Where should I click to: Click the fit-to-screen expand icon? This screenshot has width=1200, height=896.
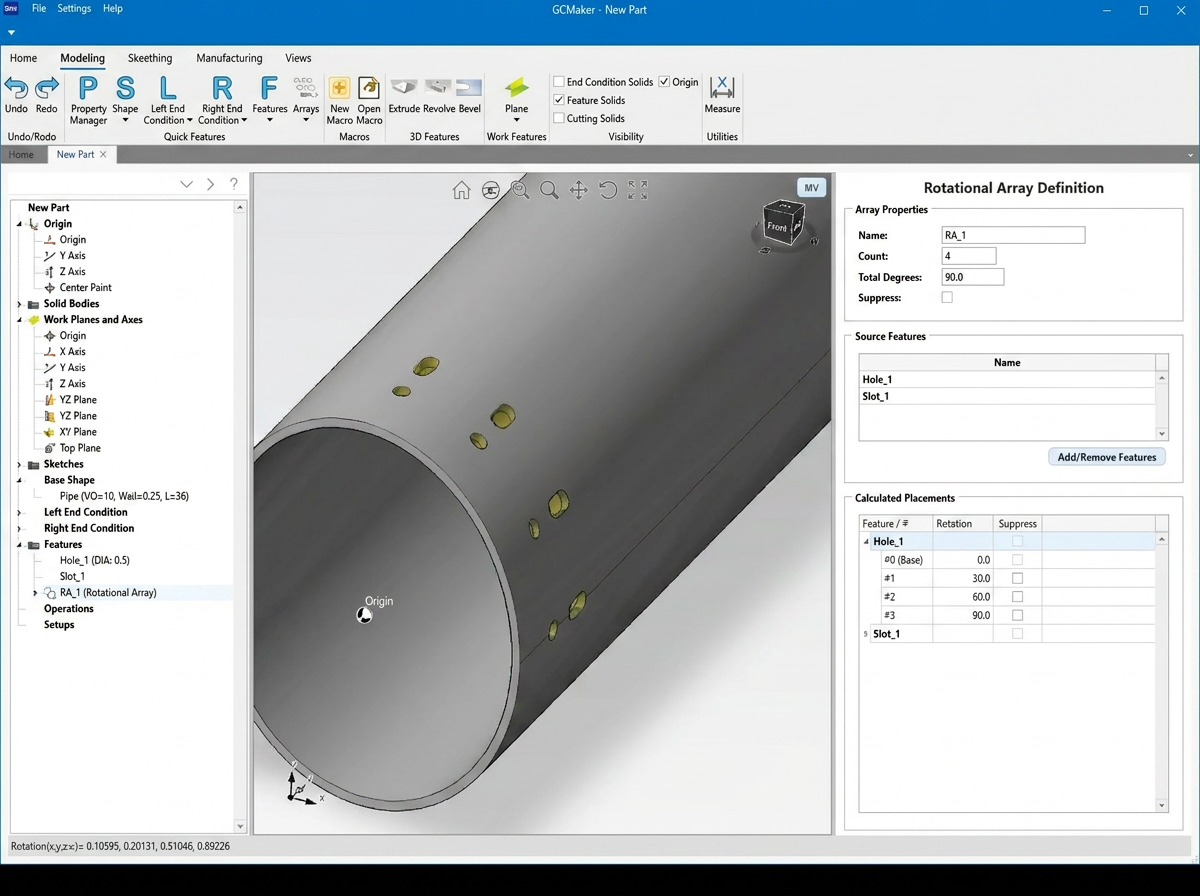pyautogui.click(x=638, y=190)
